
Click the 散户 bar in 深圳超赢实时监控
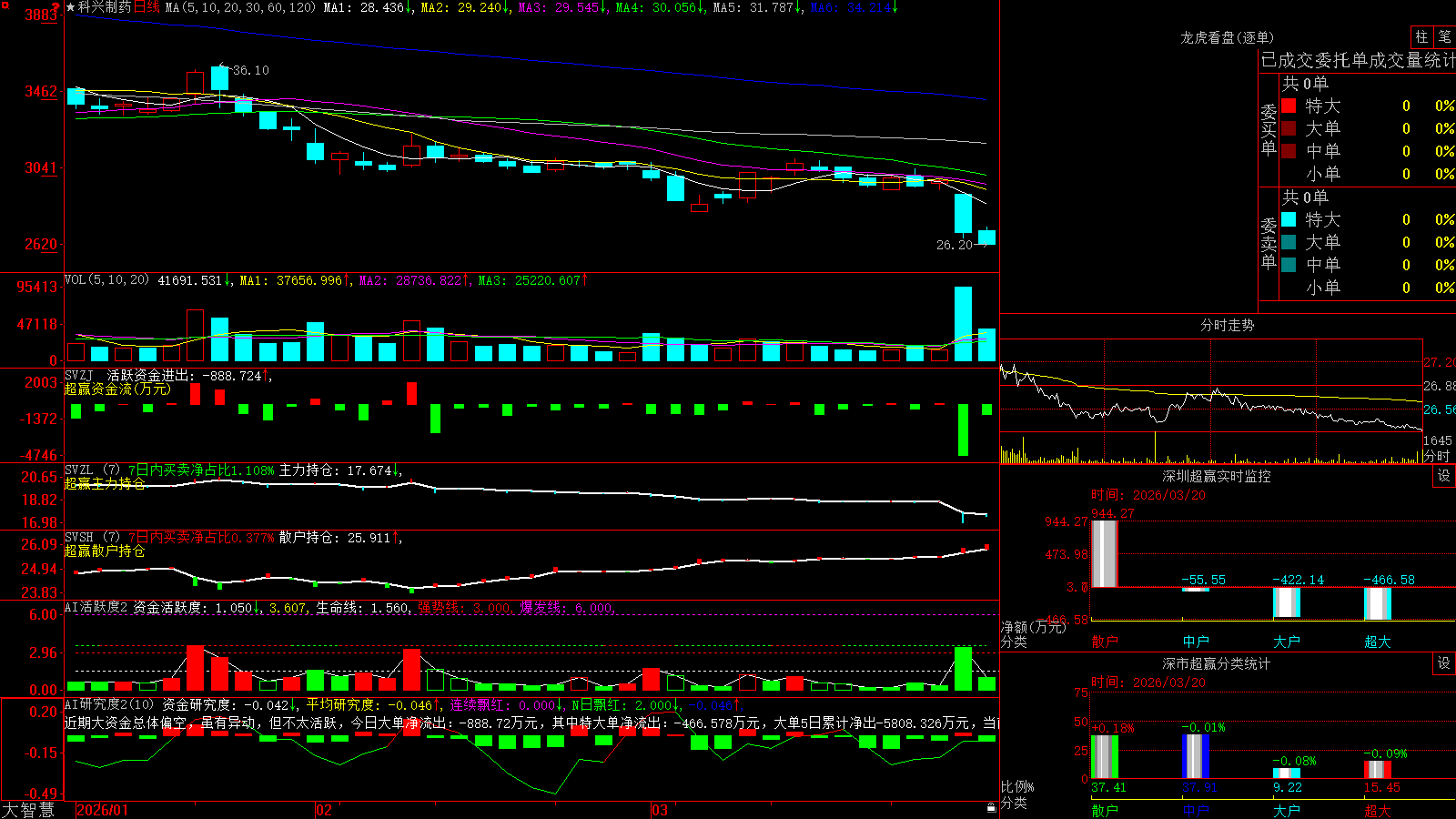click(1104, 553)
